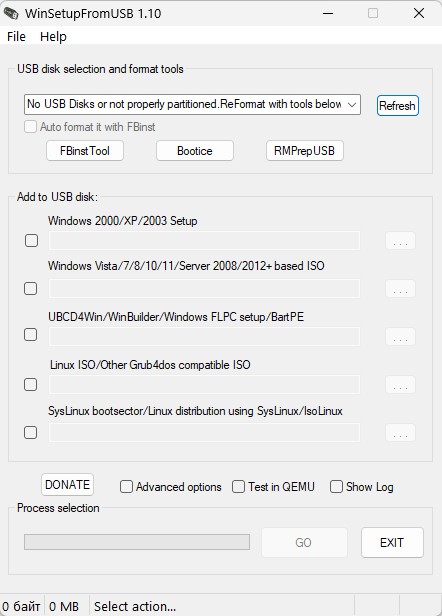Check the UBCD4Win/WinBuilder/BartPE option

[31, 335]
